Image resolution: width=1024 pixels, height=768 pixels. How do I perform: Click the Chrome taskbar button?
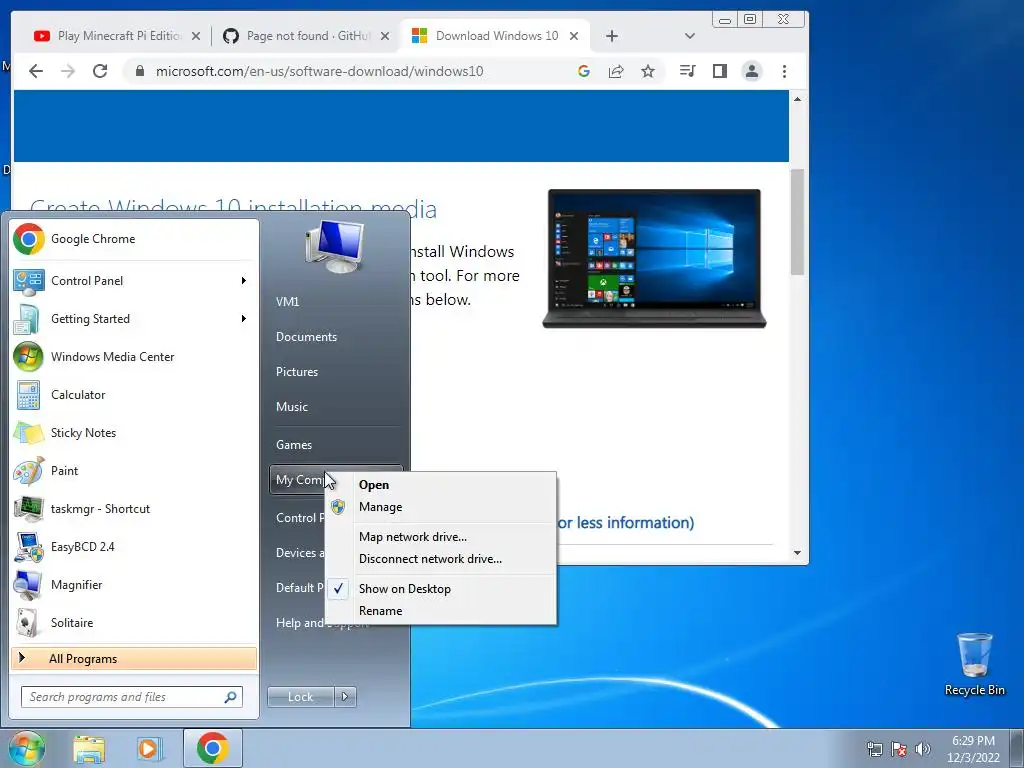(212, 748)
